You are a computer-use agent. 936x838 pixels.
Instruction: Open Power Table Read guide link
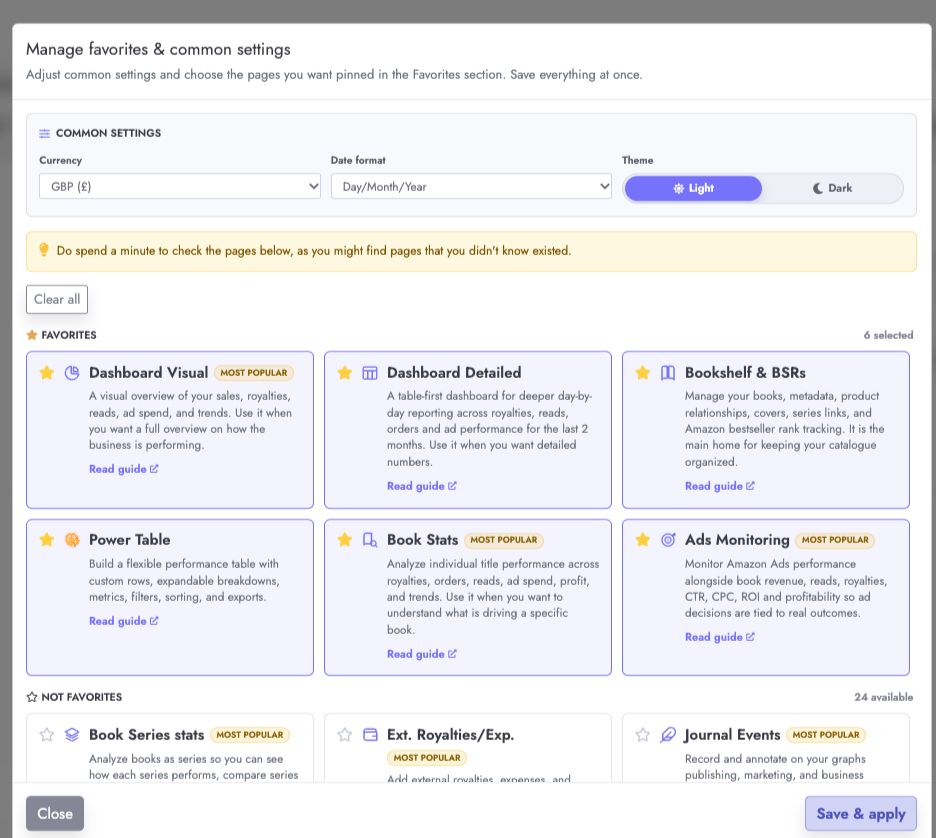[x=124, y=621]
